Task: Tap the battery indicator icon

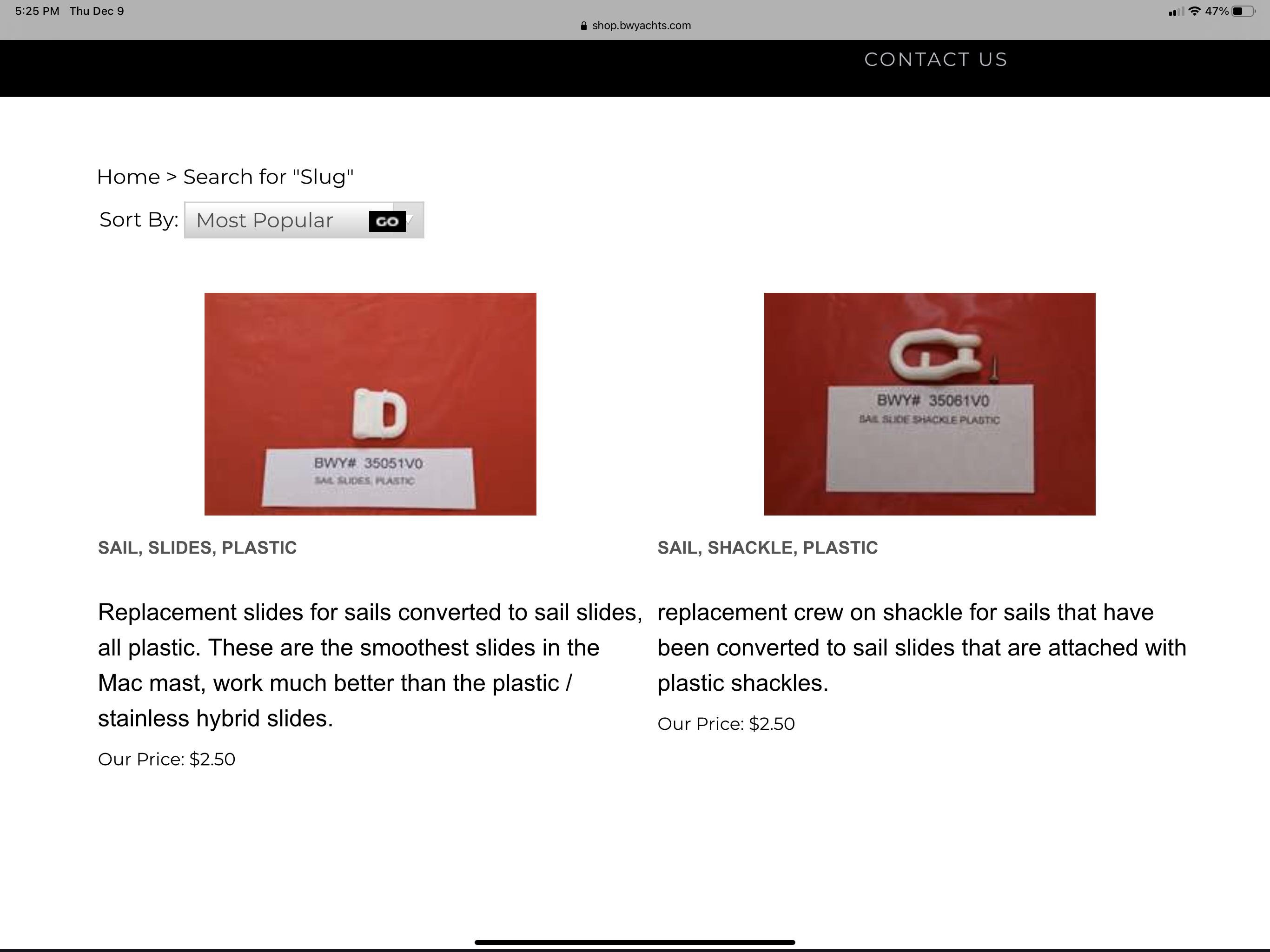Action: click(x=1243, y=12)
